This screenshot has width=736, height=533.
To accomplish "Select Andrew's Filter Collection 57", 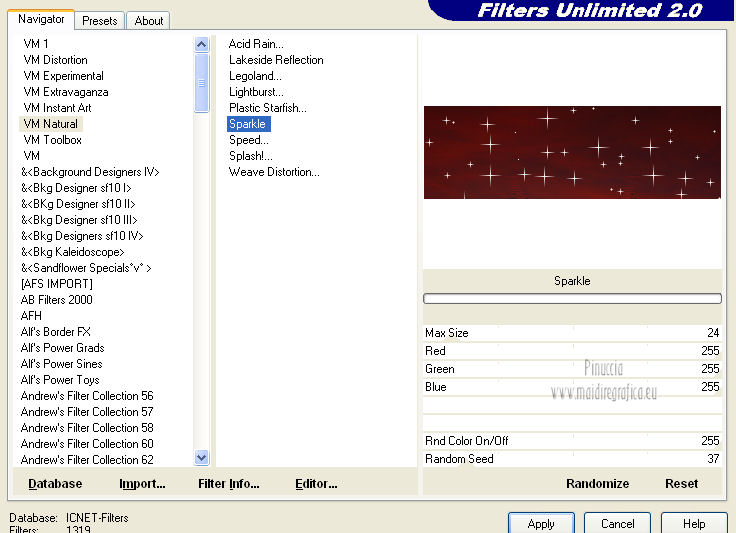I will (87, 412).
